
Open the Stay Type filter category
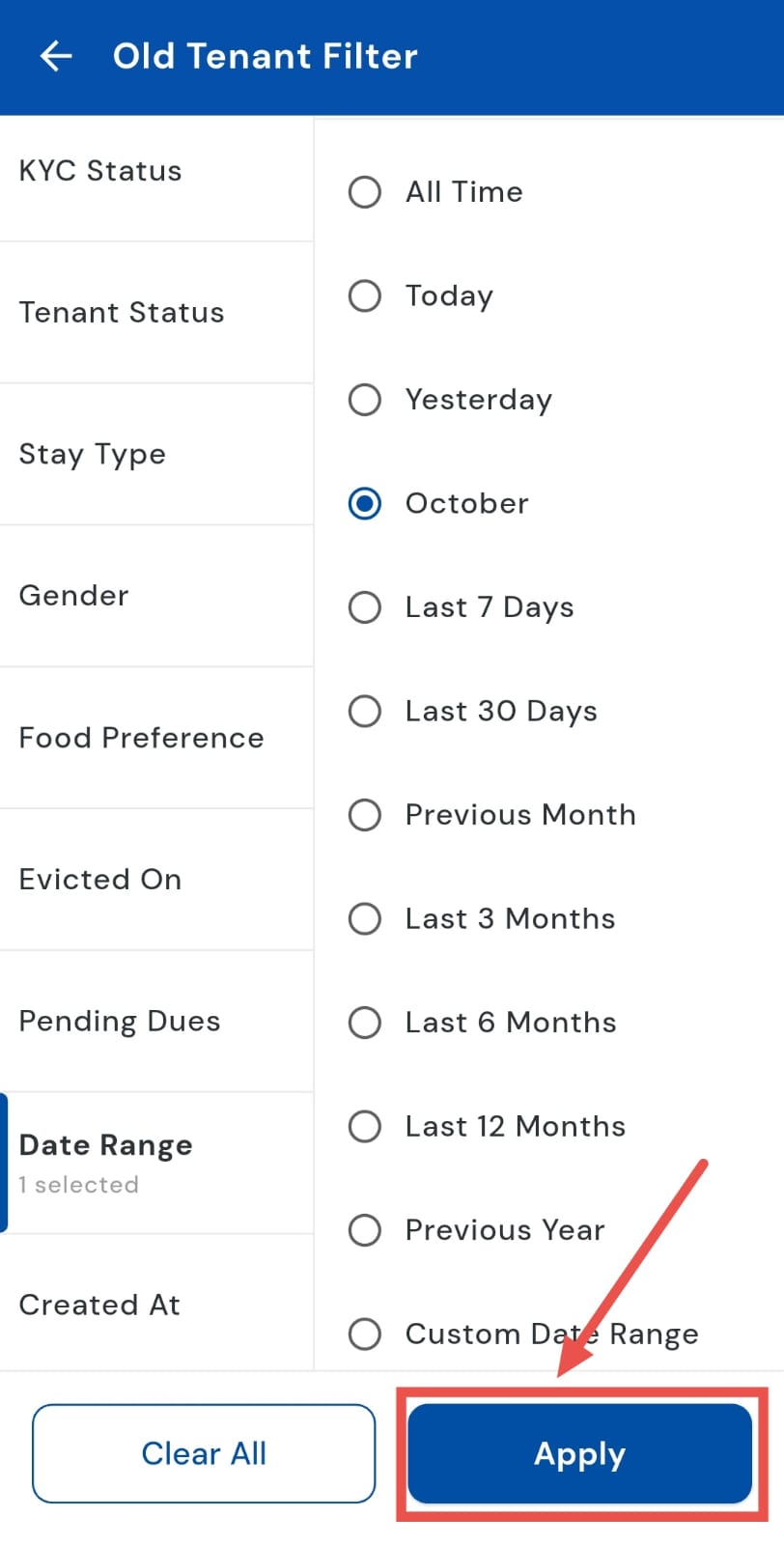click(x=93, y=454)
